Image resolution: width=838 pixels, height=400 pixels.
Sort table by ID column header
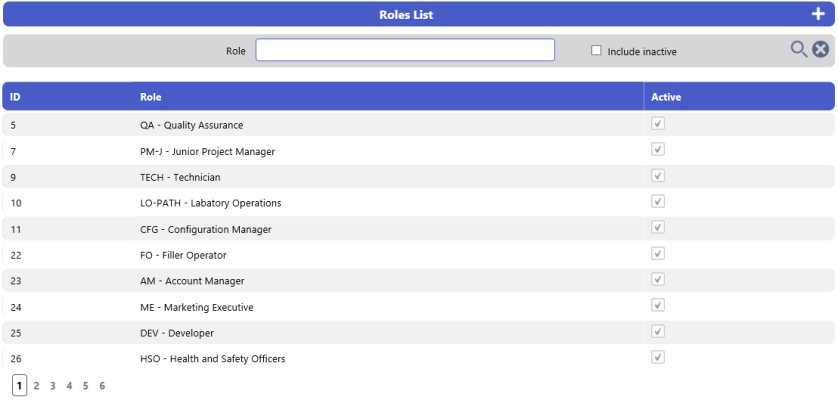(15, 97)
